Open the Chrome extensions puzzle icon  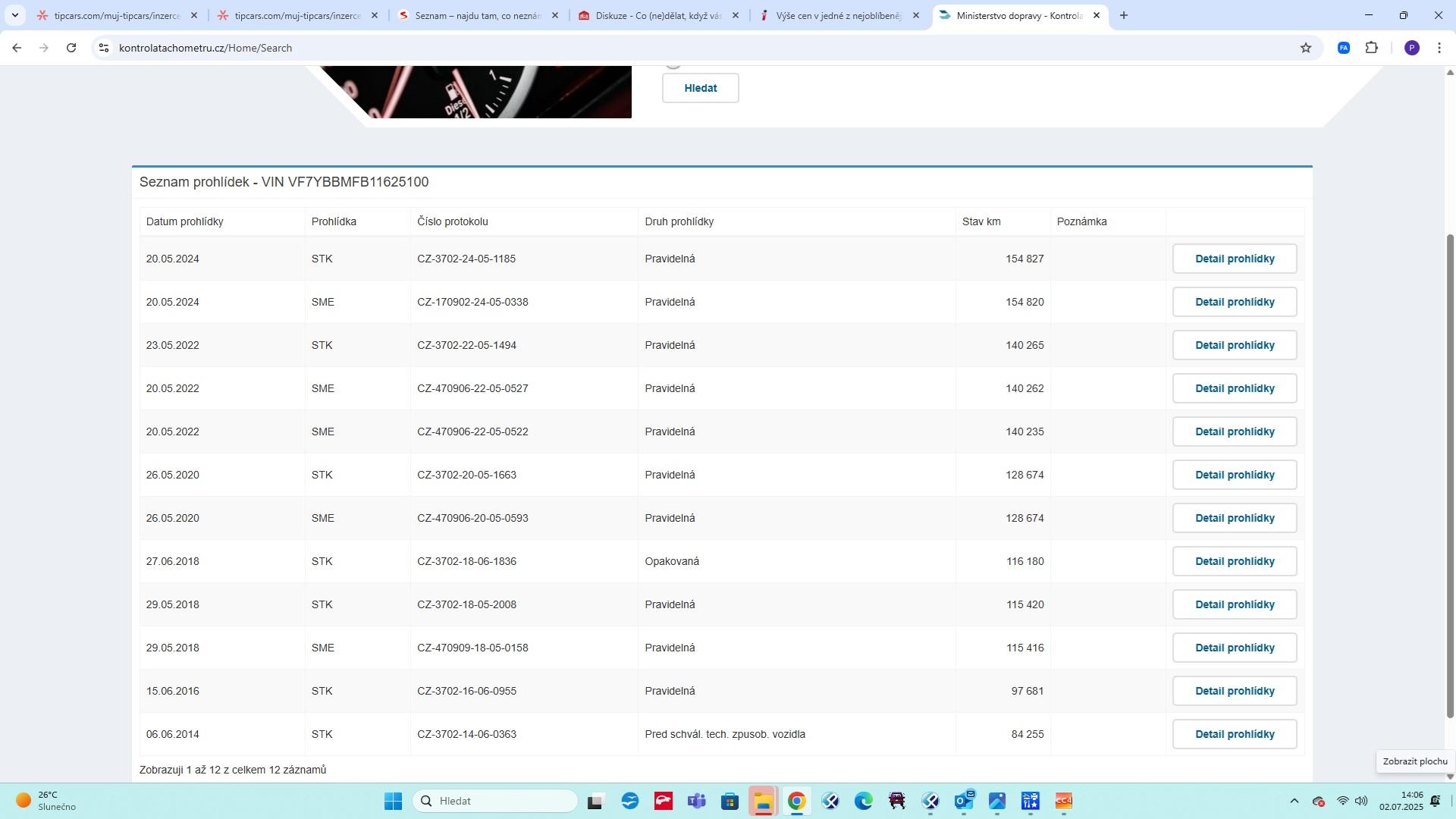[x=1371, y=48]
